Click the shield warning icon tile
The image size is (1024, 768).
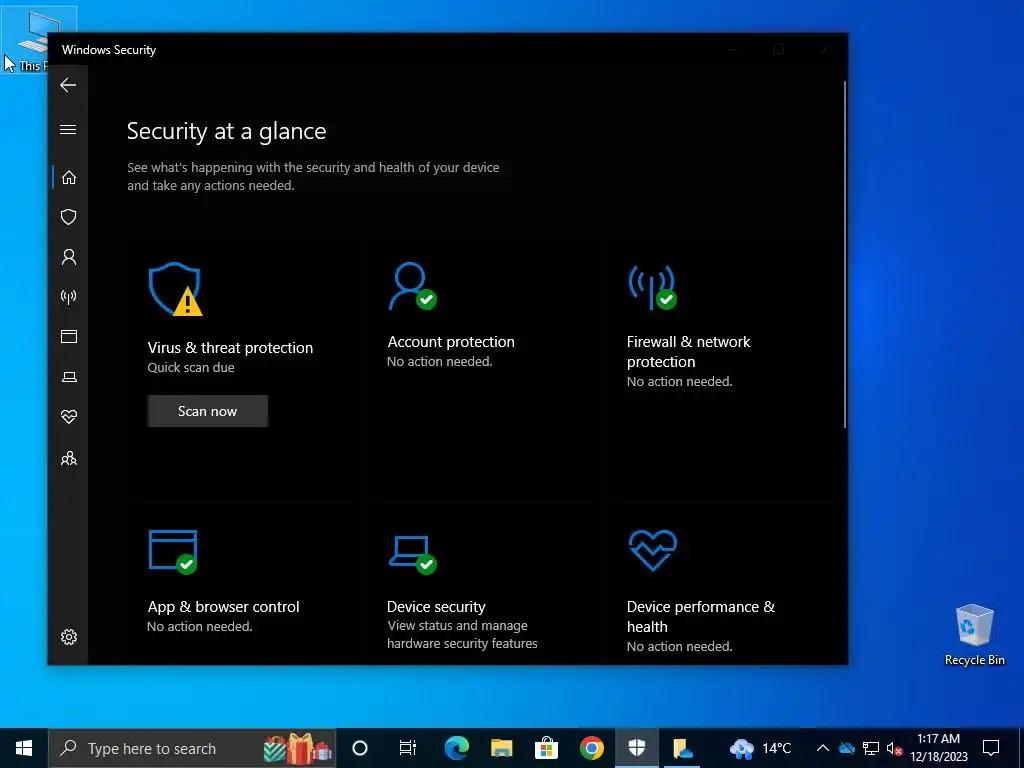175,289
